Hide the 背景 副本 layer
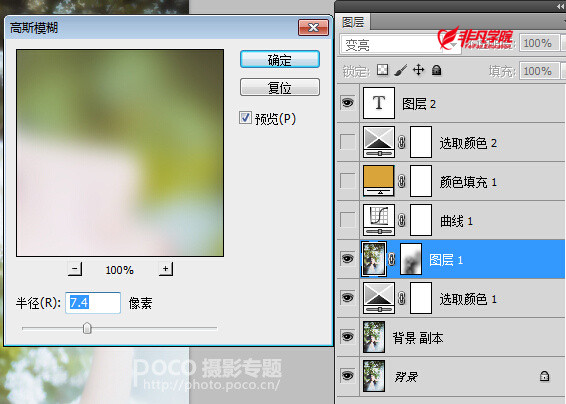The height and width of the screenshot is (404, 566). [x=348, y=337]
